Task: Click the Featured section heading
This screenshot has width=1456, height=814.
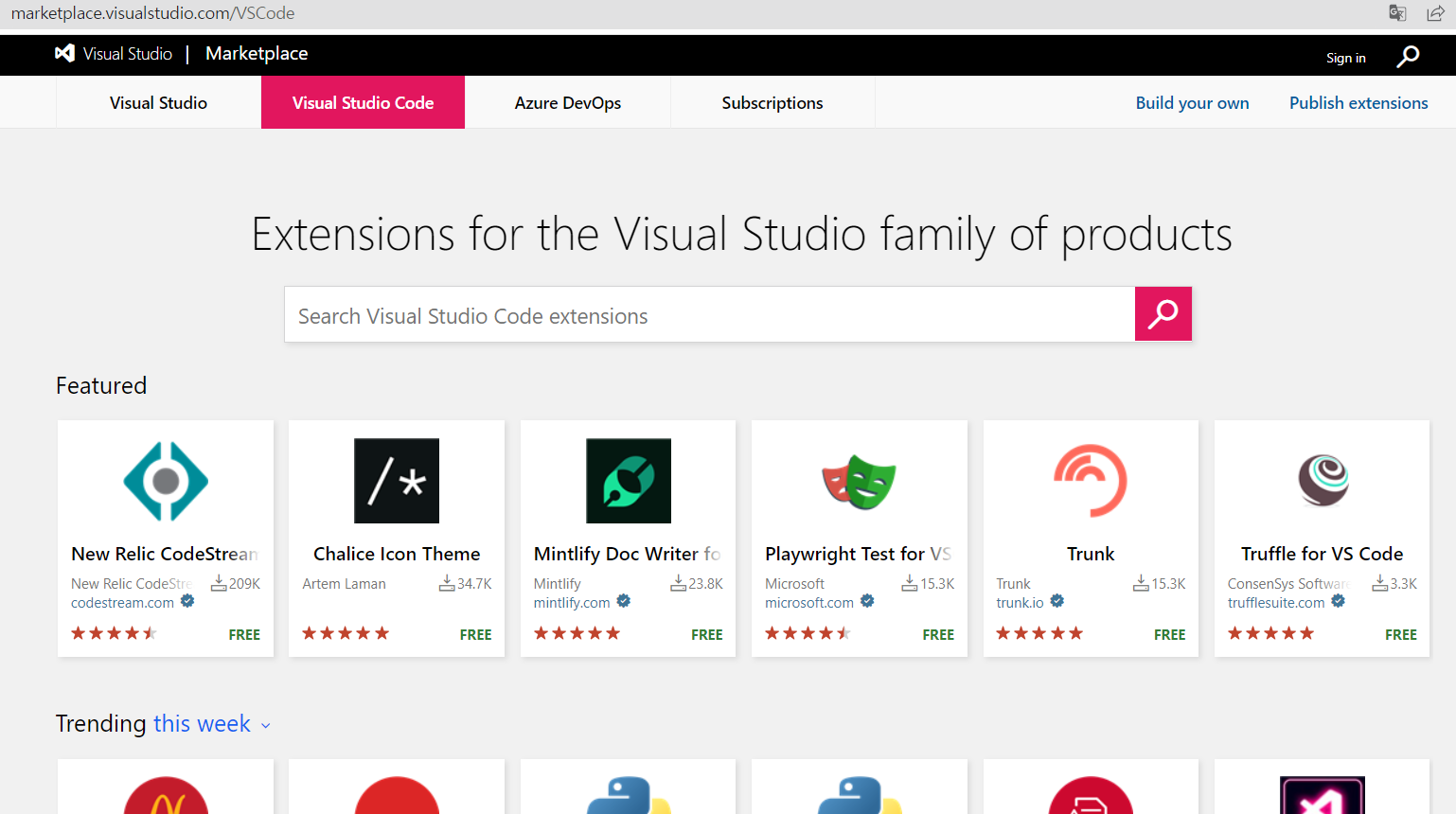Action: pos(101,385)
